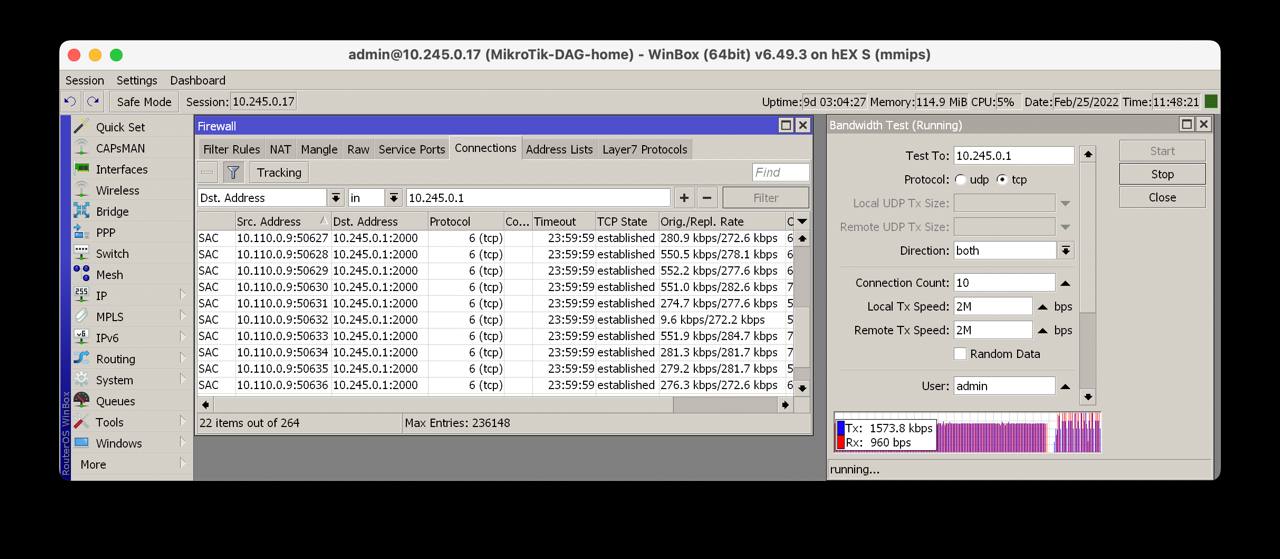This screenshot has width=1280, height=559.
Task: Click the bandwidth Tx/Rx graph
Action: (x=967, y=432)
